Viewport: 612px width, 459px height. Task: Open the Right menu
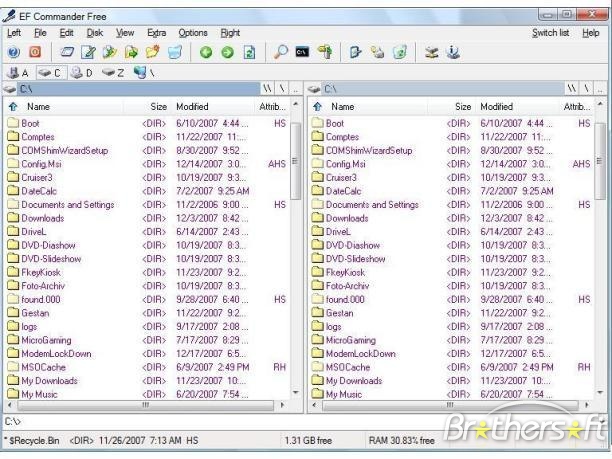pos(230,33)
